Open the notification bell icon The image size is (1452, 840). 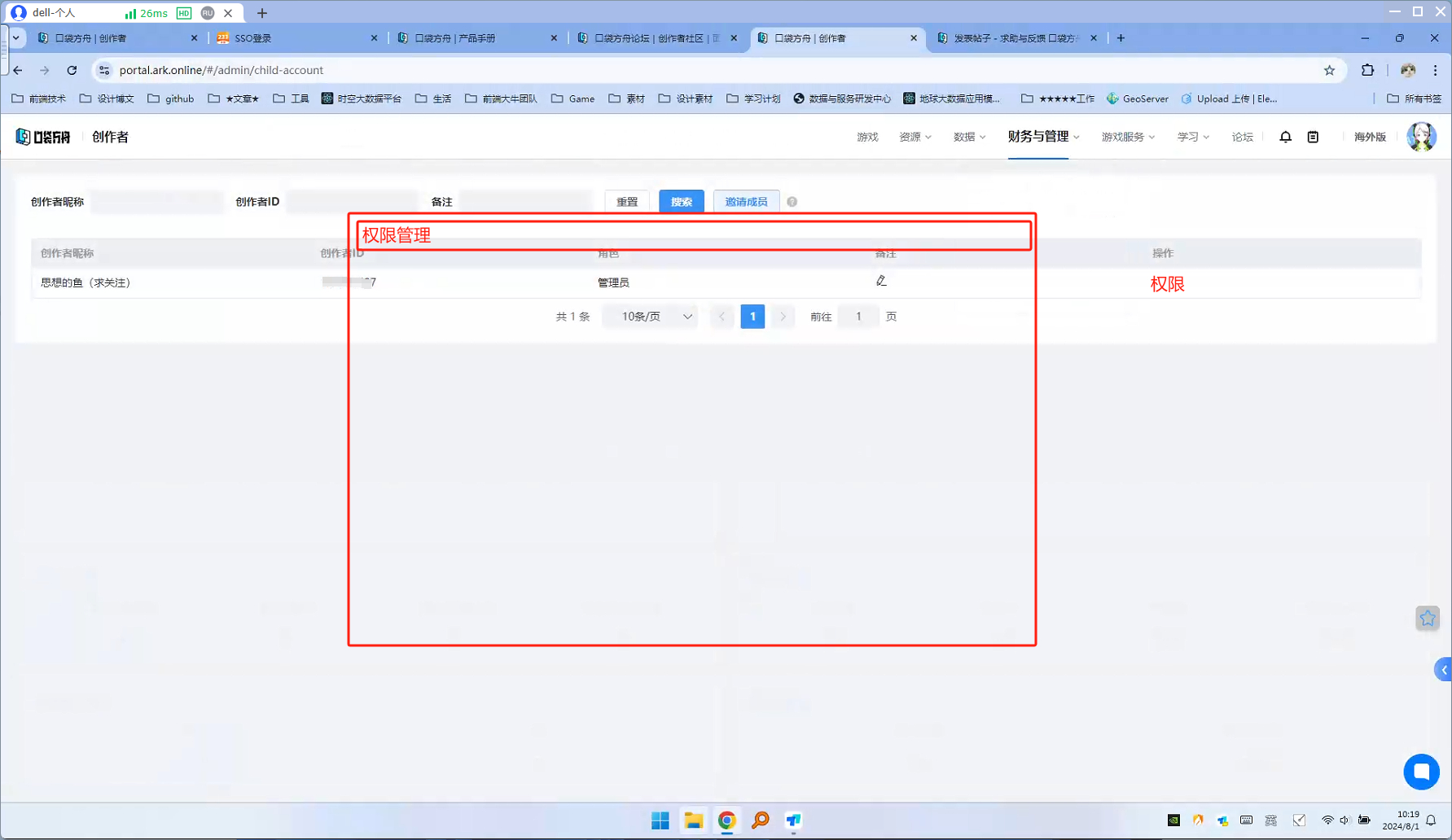pyautogui.click(x=1285, y=137)
